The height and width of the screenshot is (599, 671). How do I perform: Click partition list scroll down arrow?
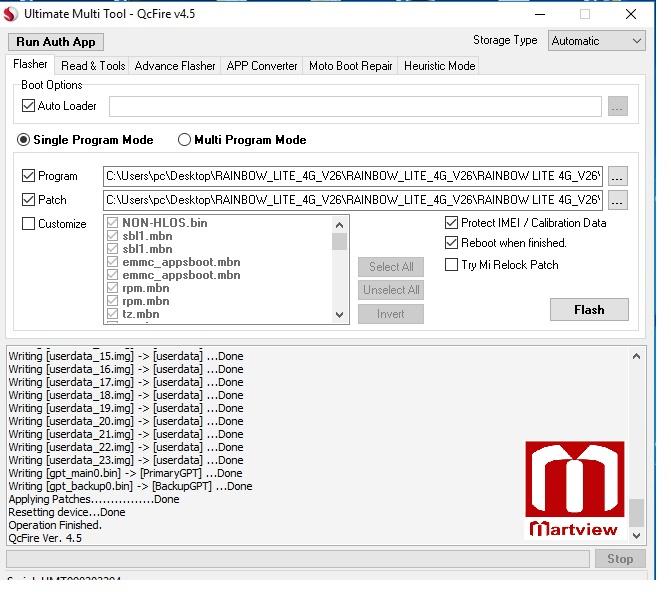339,315
